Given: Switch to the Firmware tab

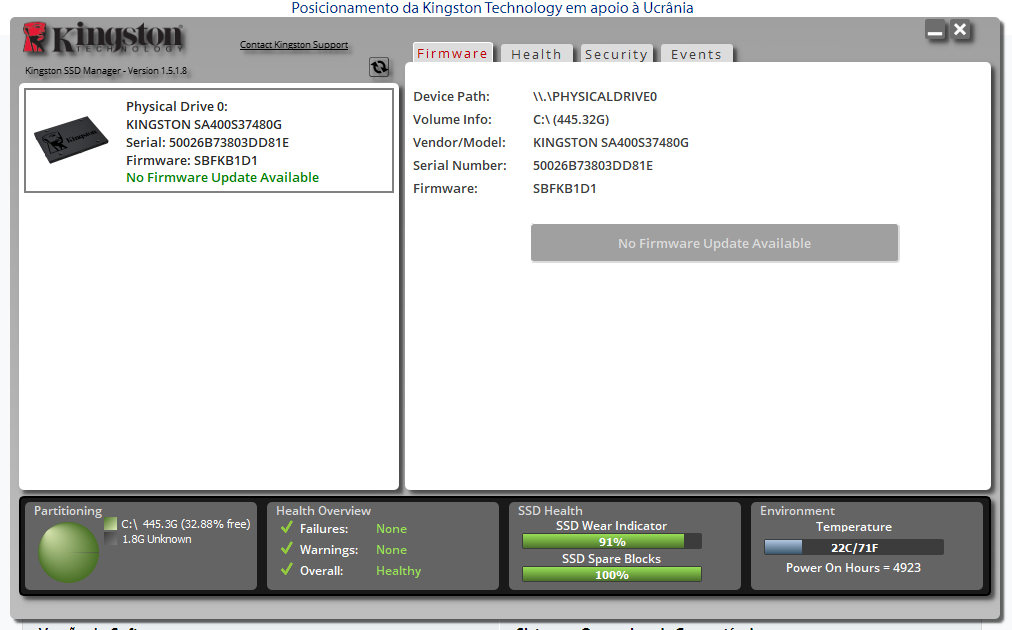Looking at the screenshot, I should 452,54.
